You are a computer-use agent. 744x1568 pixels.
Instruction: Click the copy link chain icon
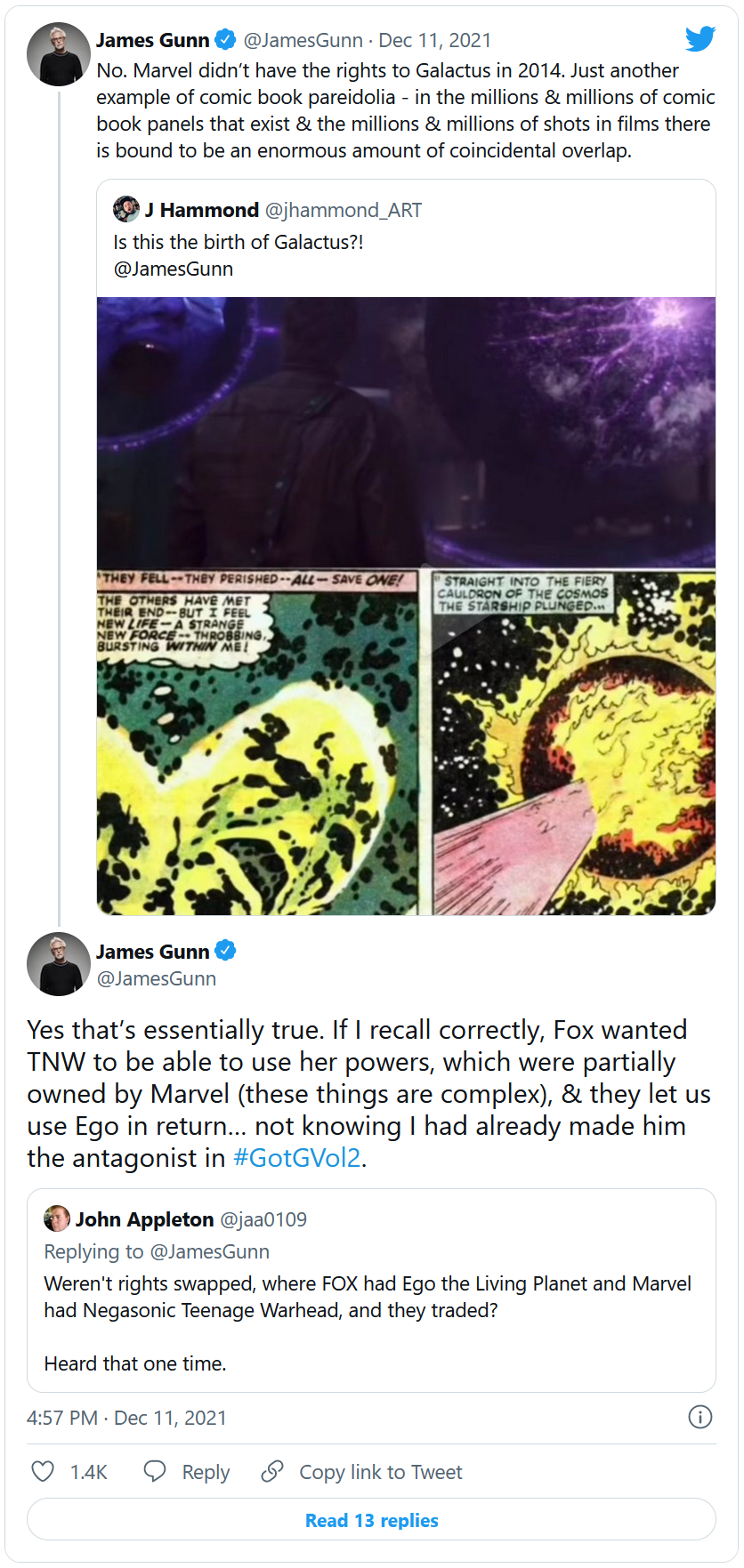tap(272, 1471)
